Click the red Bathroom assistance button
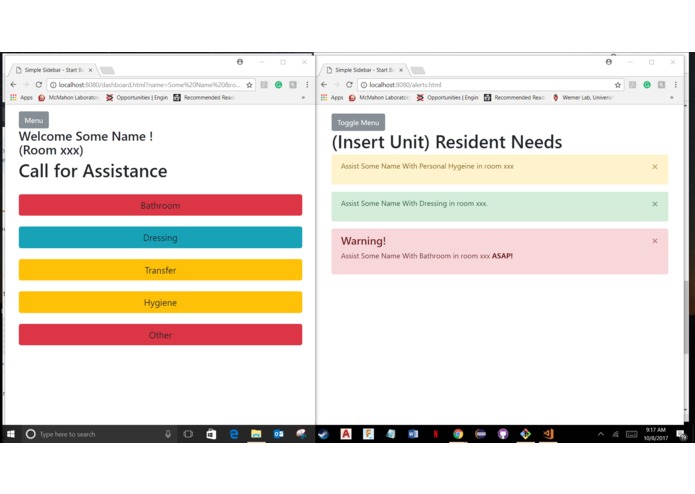The width and height of the screenshot is (695, 494). point(160,205)
